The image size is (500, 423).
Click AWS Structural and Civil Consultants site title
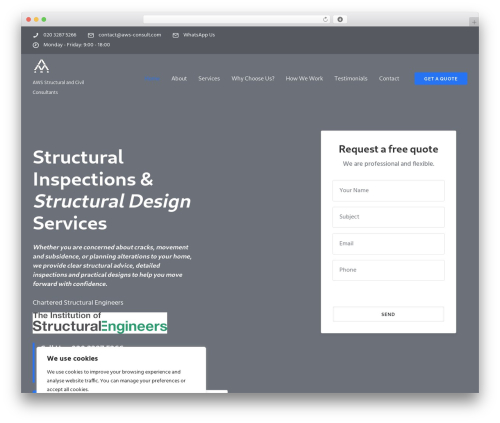tap(58, 87)
